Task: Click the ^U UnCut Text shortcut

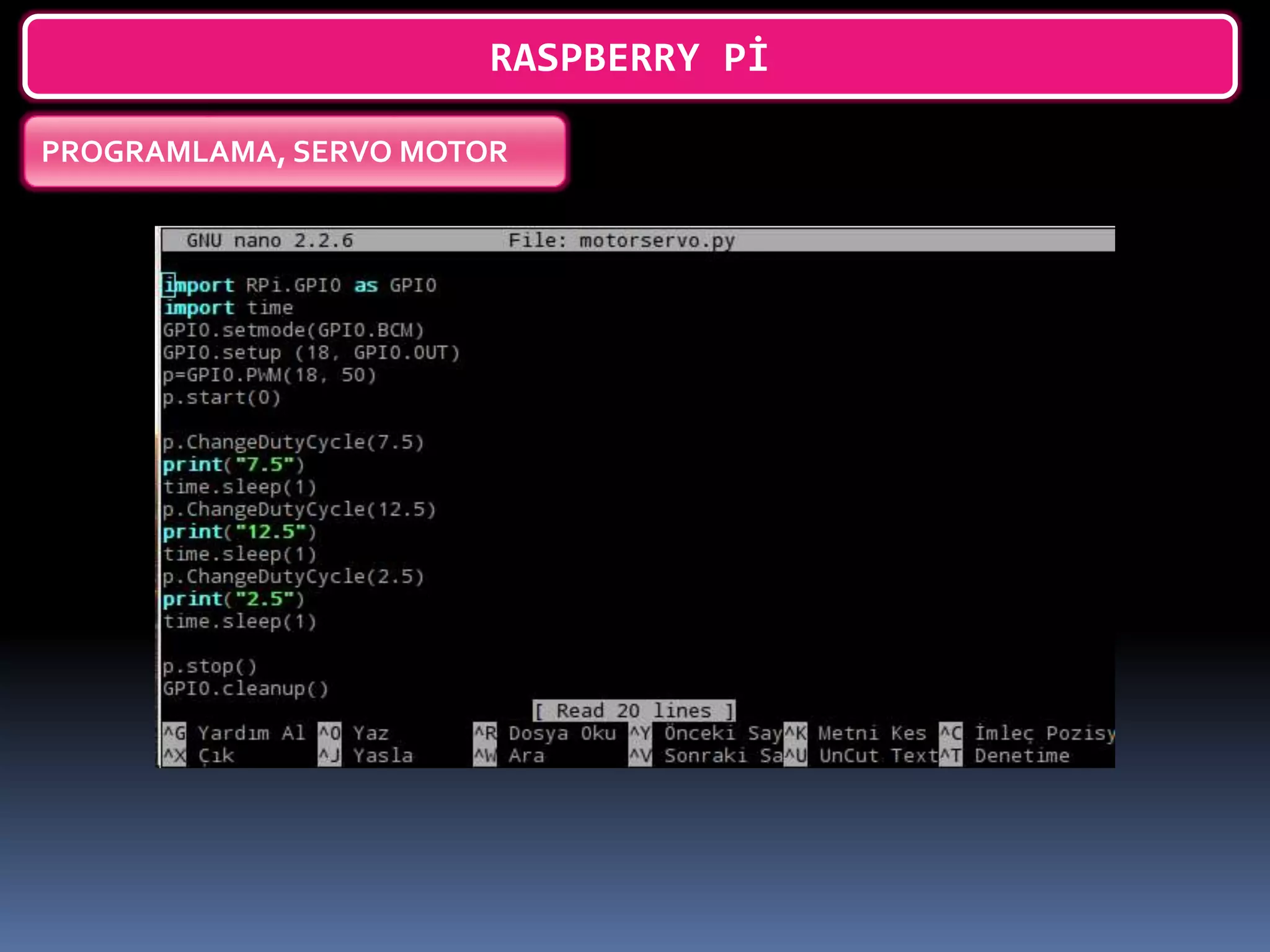Action: click(861, 756)
